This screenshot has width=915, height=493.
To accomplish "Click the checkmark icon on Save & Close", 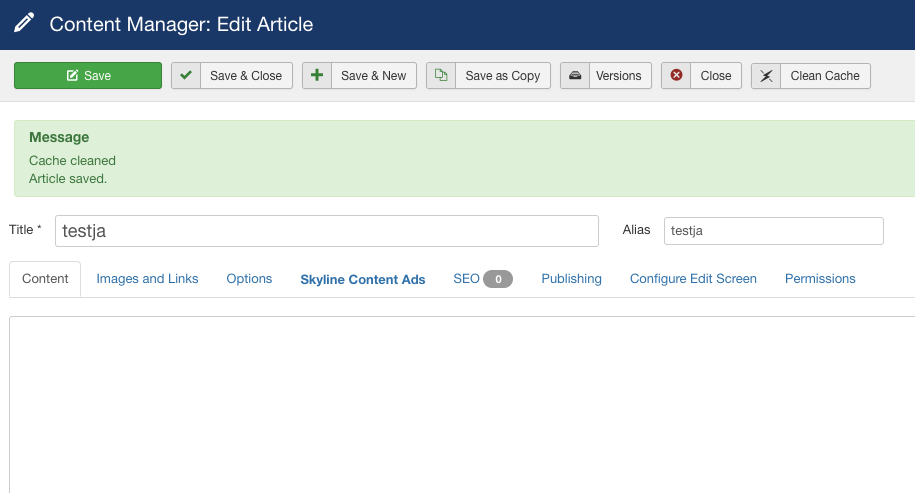I will (x=185, y=76).
